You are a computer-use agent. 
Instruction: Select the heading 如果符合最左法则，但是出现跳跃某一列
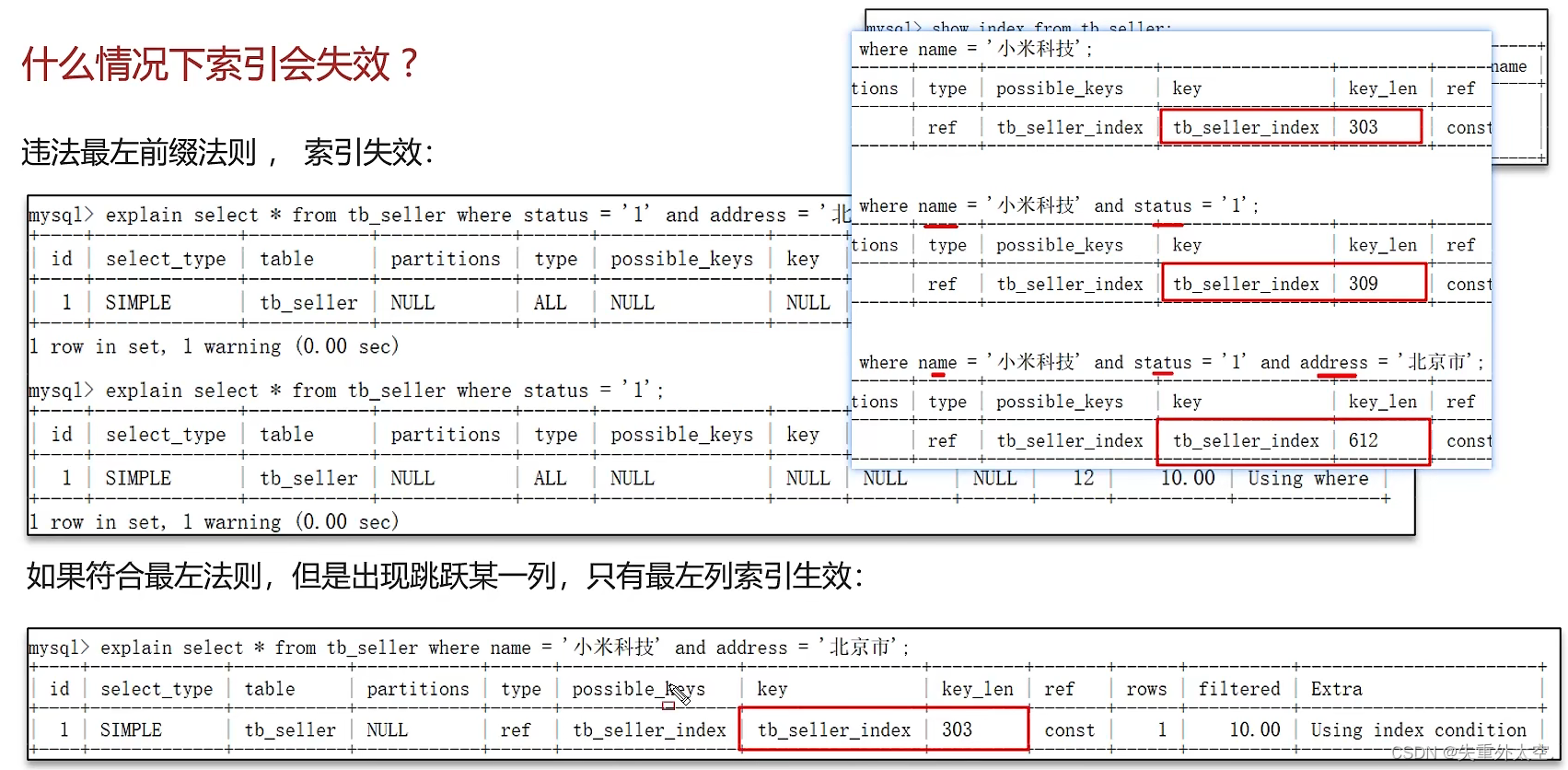pyautogui.click(x=444, y=577)
